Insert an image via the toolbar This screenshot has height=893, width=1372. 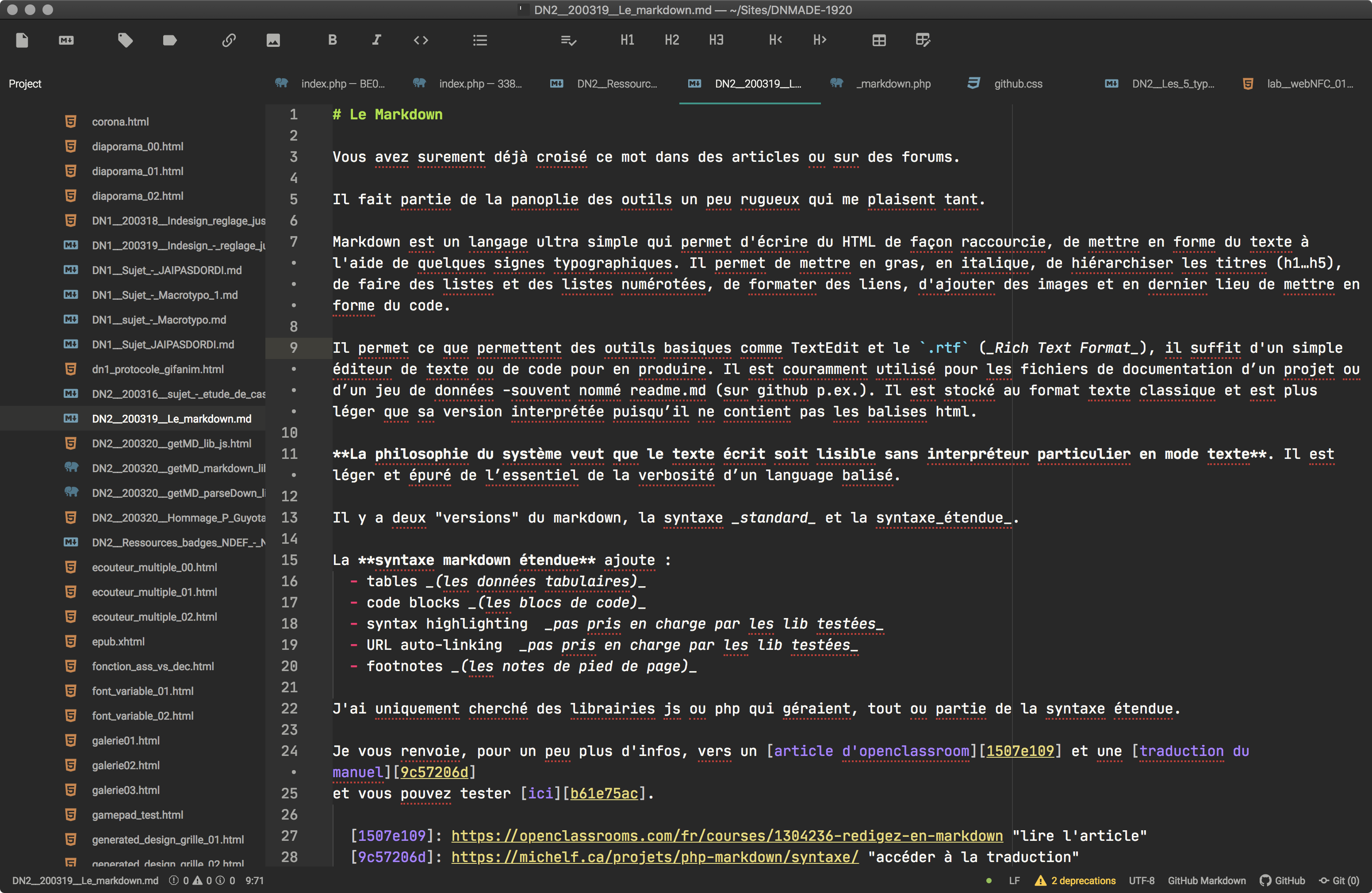point(273,40)
